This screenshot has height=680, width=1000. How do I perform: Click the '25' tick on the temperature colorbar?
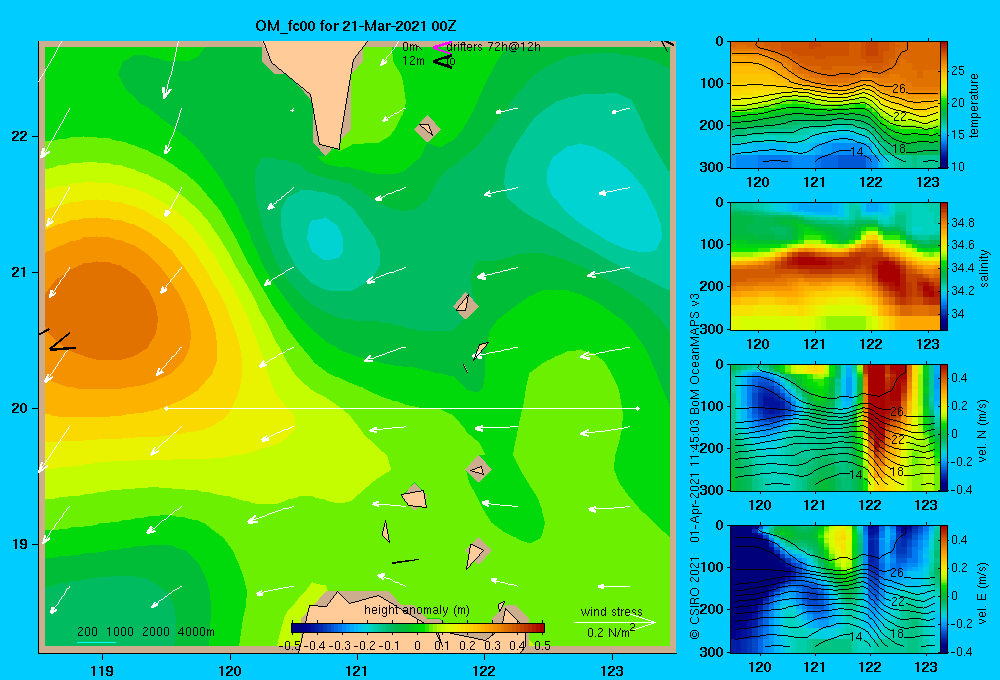(x=957, y=70)
